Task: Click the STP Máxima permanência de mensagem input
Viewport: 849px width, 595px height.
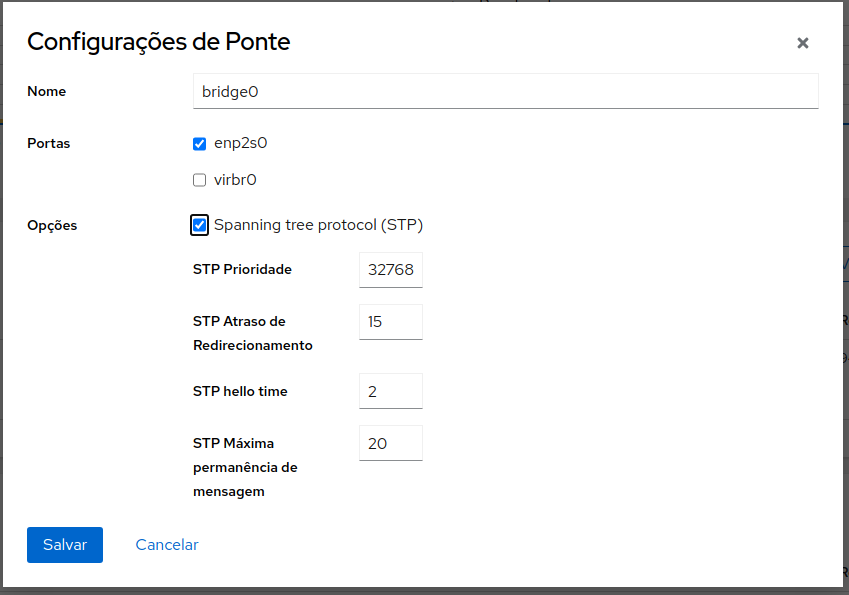Action: (x=390, y=443)
